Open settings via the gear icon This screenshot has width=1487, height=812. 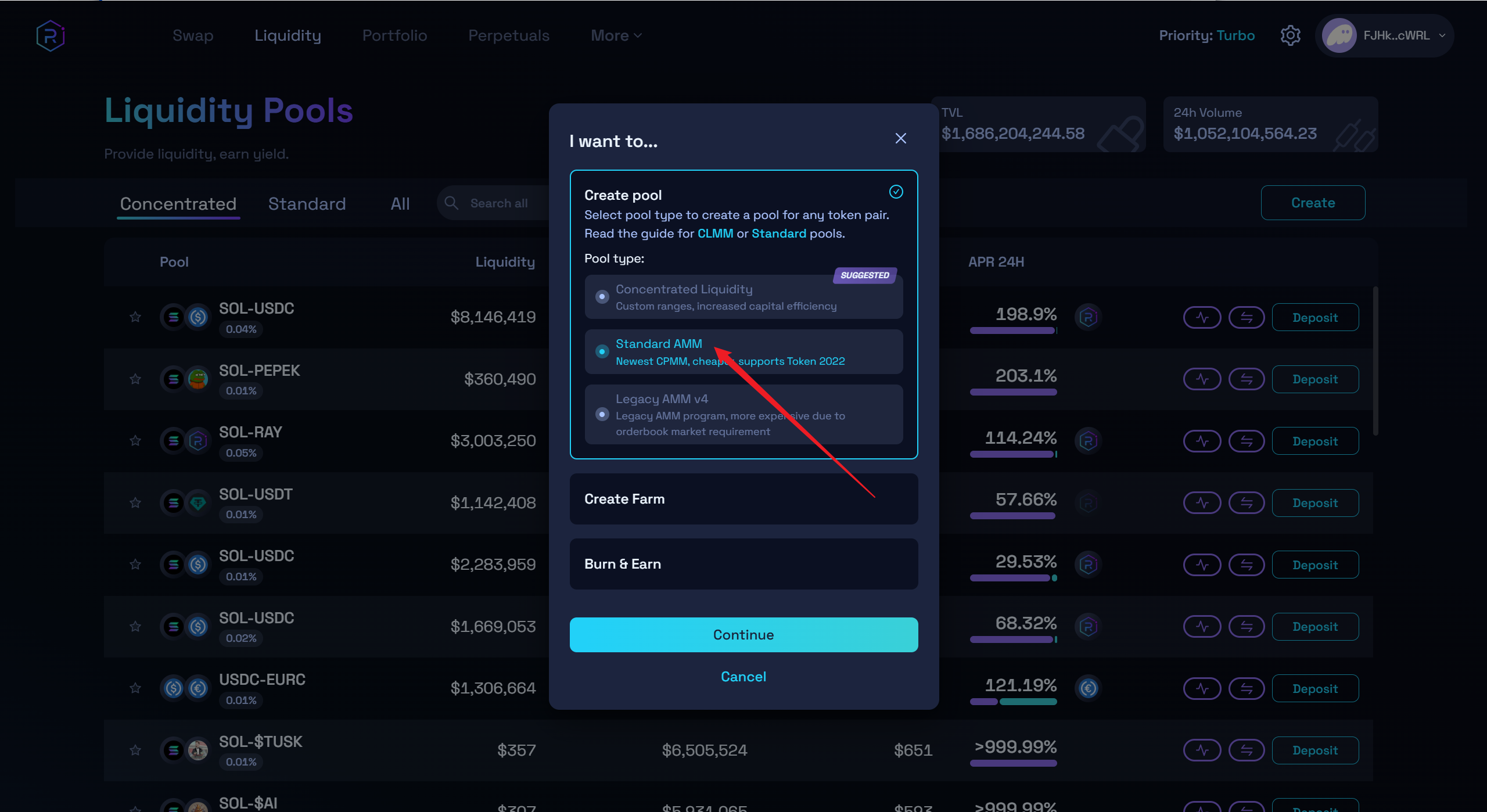pos(1290,35)
